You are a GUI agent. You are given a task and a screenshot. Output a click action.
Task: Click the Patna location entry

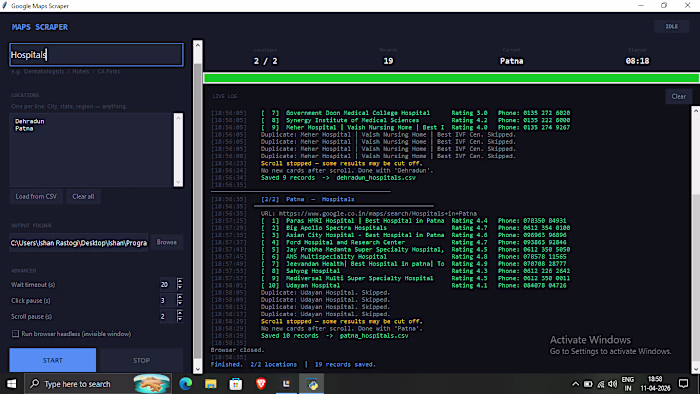point(24,129)
